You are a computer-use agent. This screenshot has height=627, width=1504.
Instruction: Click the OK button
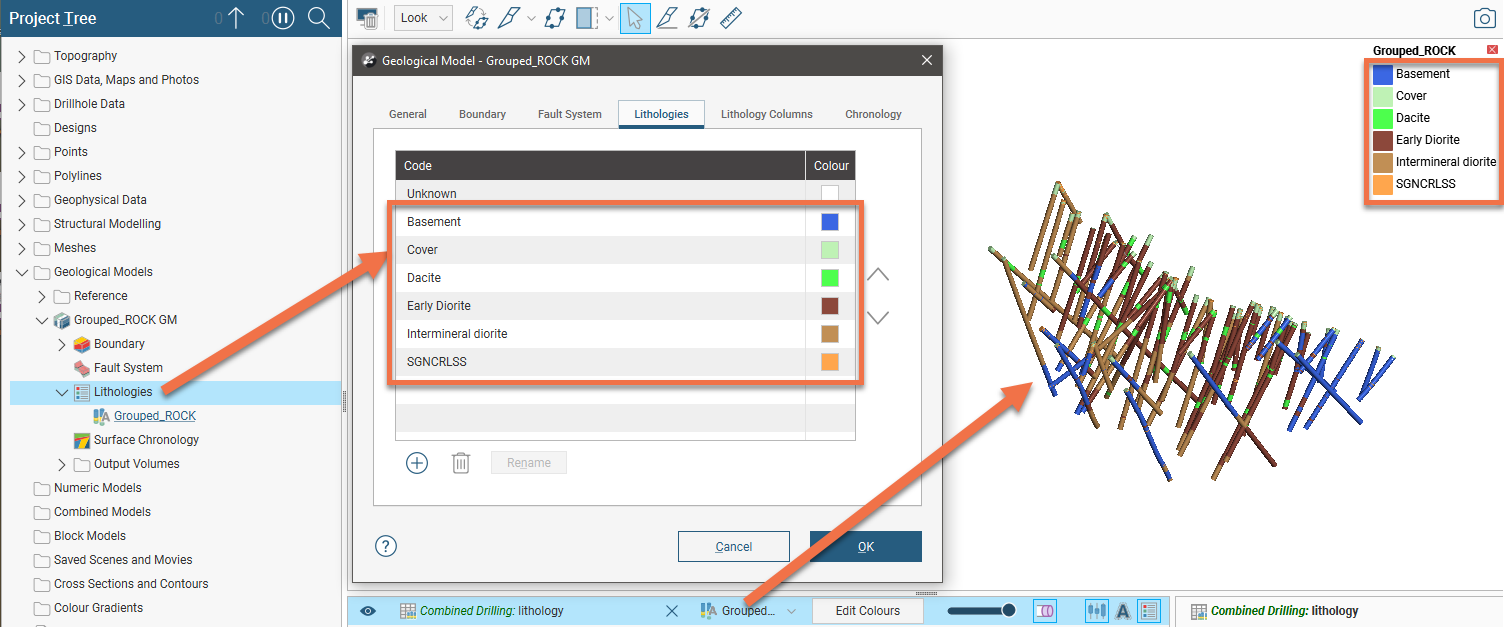click(x=866, y=546)
